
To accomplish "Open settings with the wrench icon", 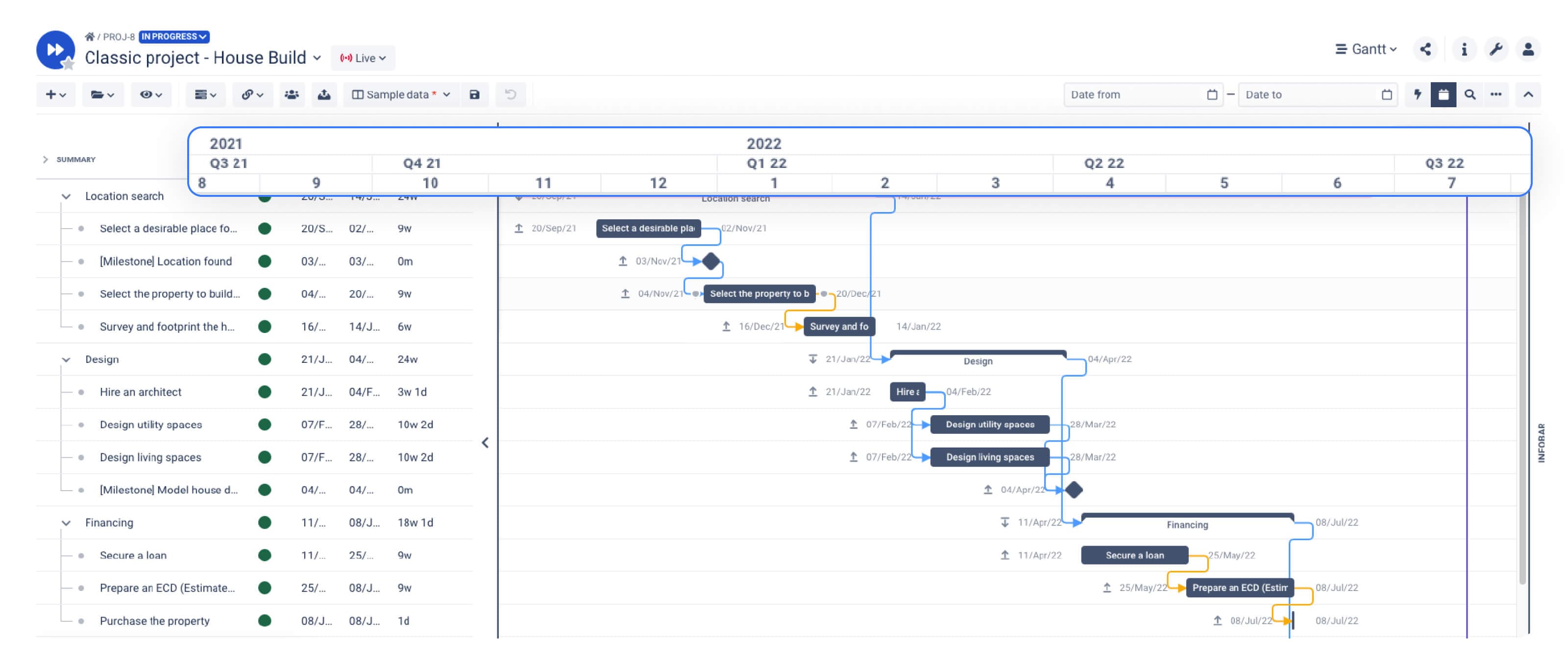I will click(1495, 49).
